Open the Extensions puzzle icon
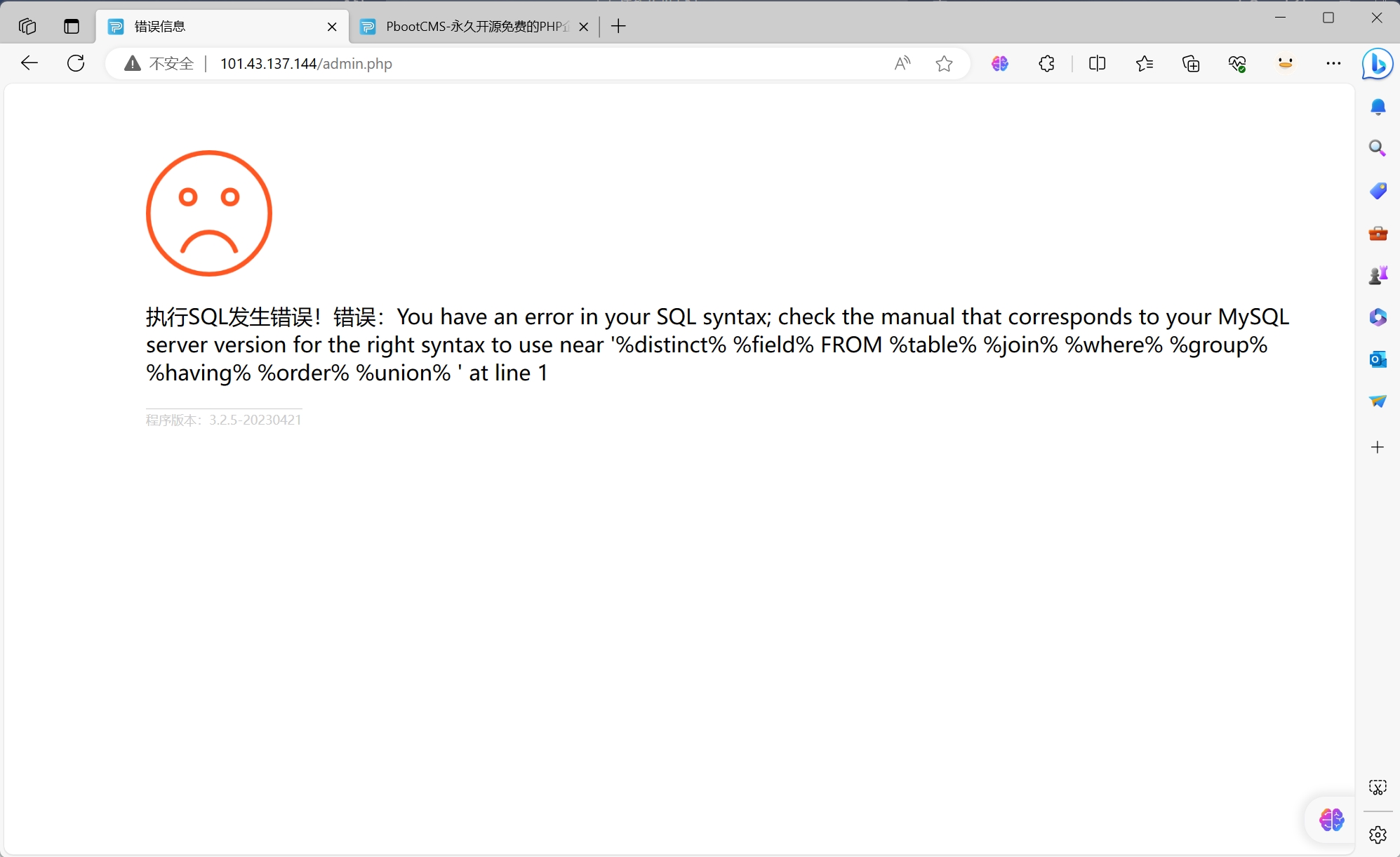 (1046, 63)
